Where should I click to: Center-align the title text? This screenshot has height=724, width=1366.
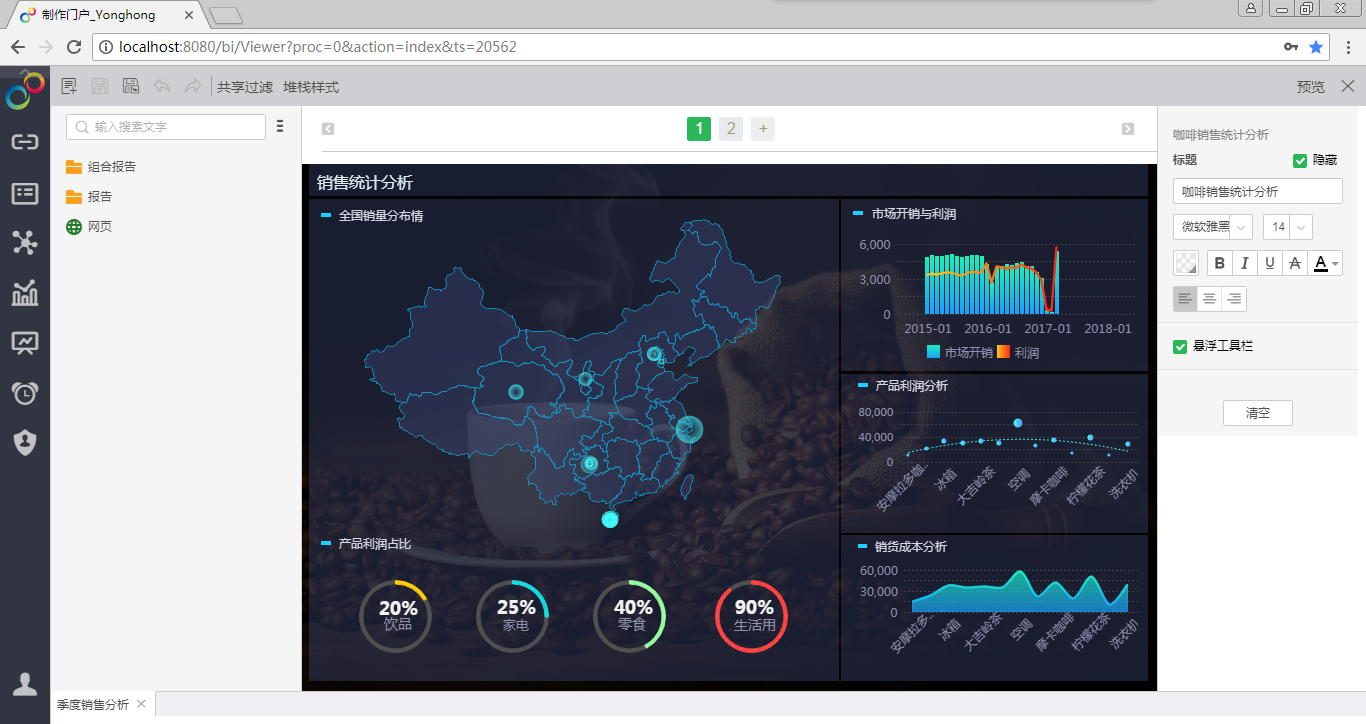pos(1210,299)
